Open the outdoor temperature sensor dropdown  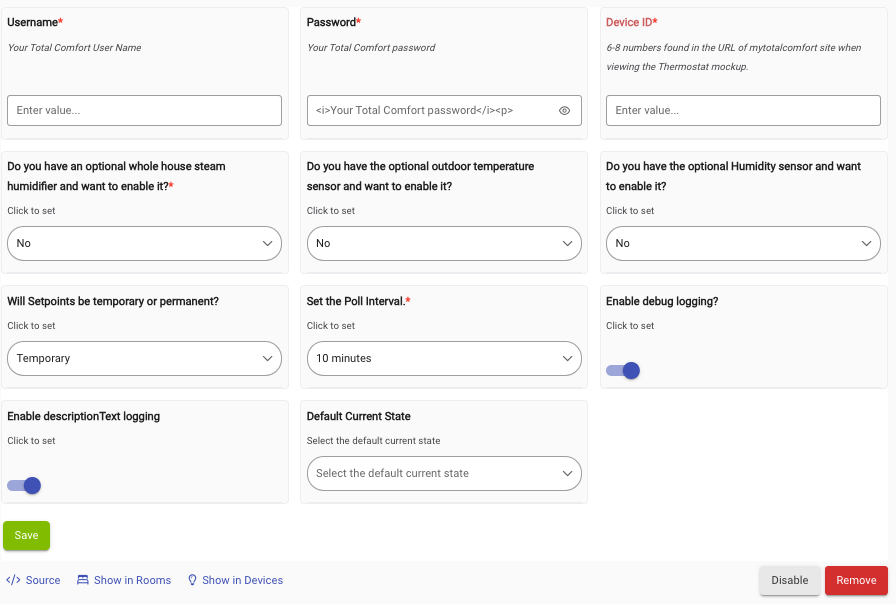point(444,243)
